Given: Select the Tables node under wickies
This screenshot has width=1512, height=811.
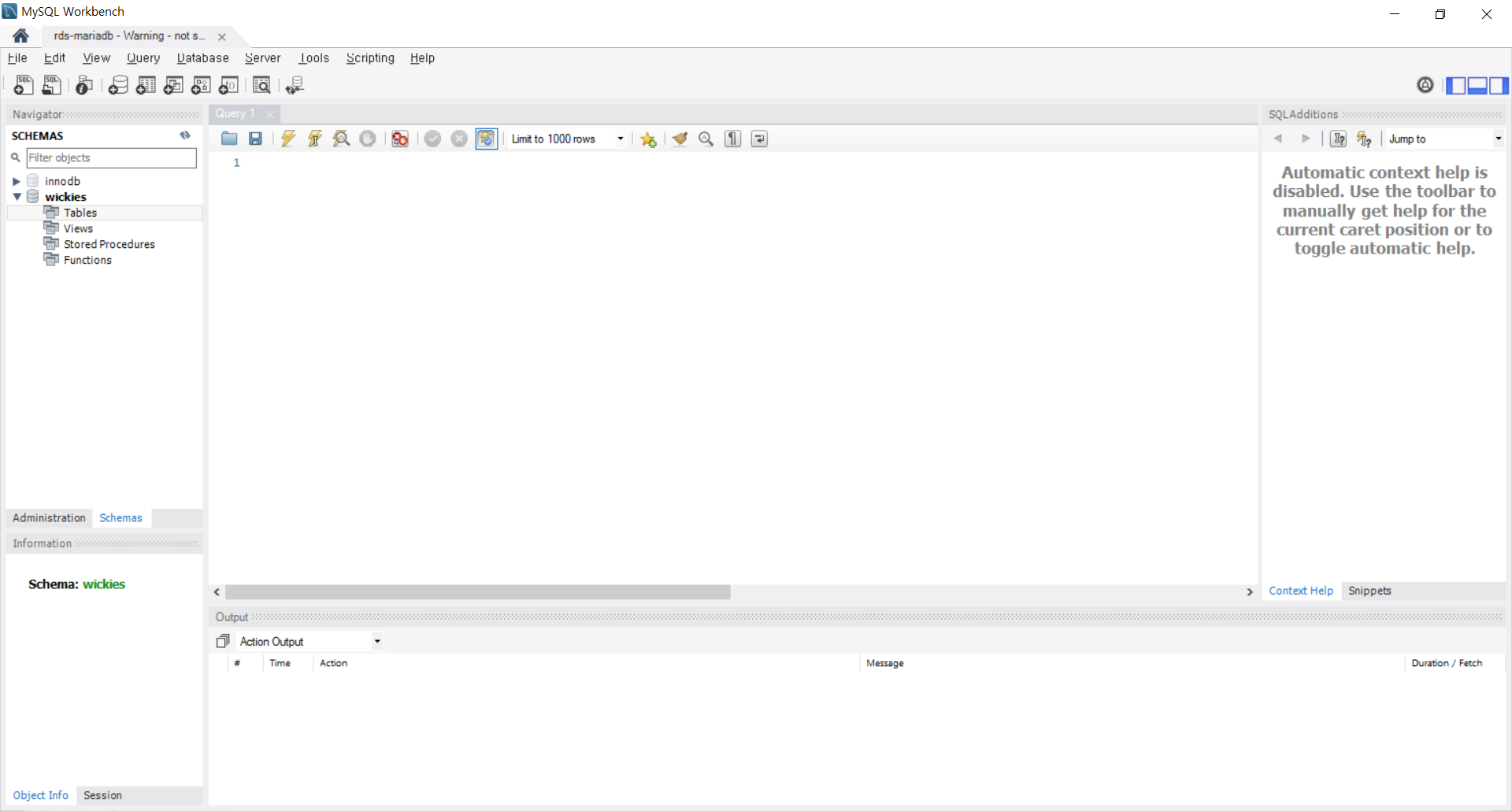Looking at the screenshot, I should [x=80, y=213].
